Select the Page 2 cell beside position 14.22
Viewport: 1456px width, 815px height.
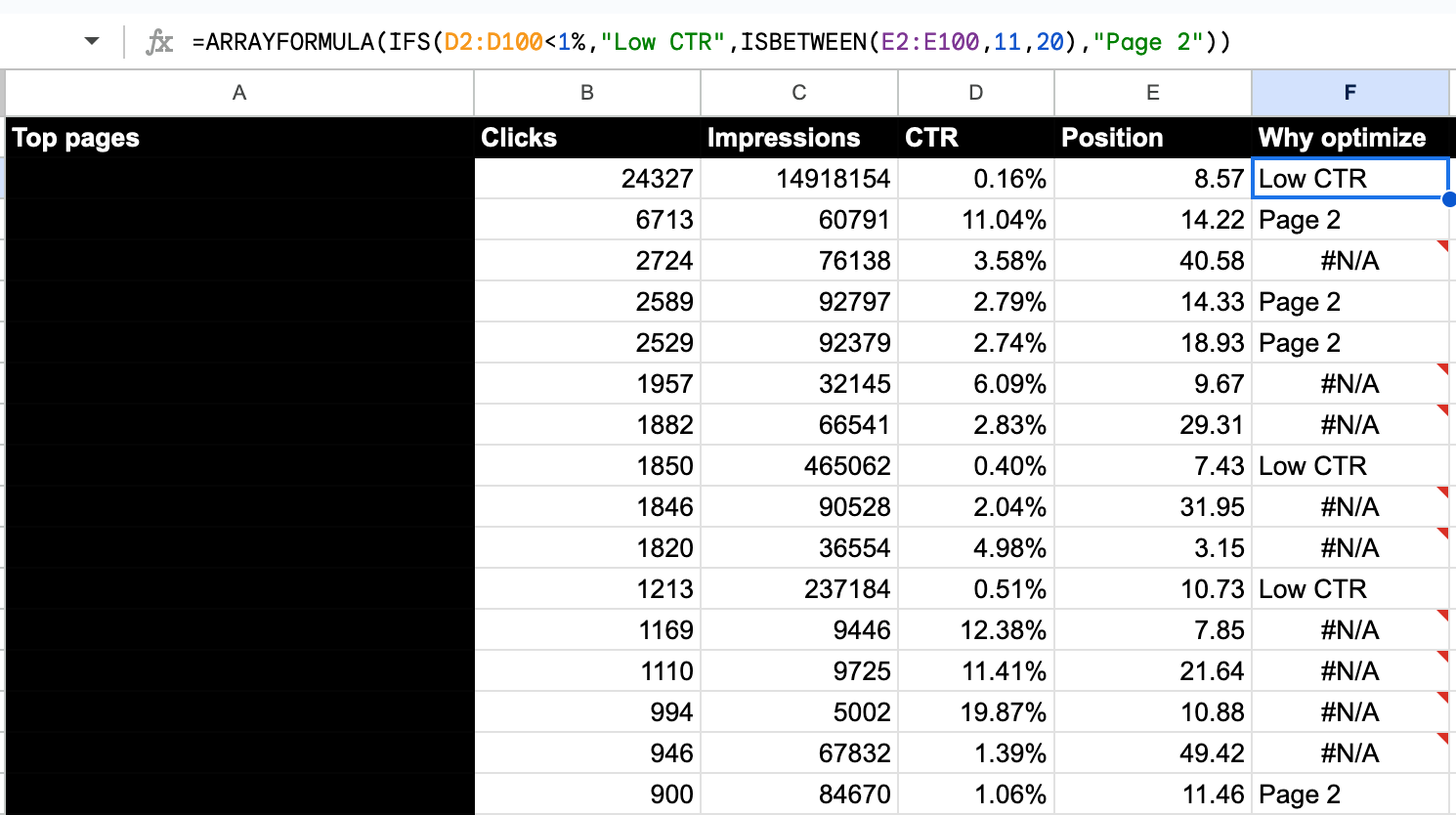[1349, 219]
